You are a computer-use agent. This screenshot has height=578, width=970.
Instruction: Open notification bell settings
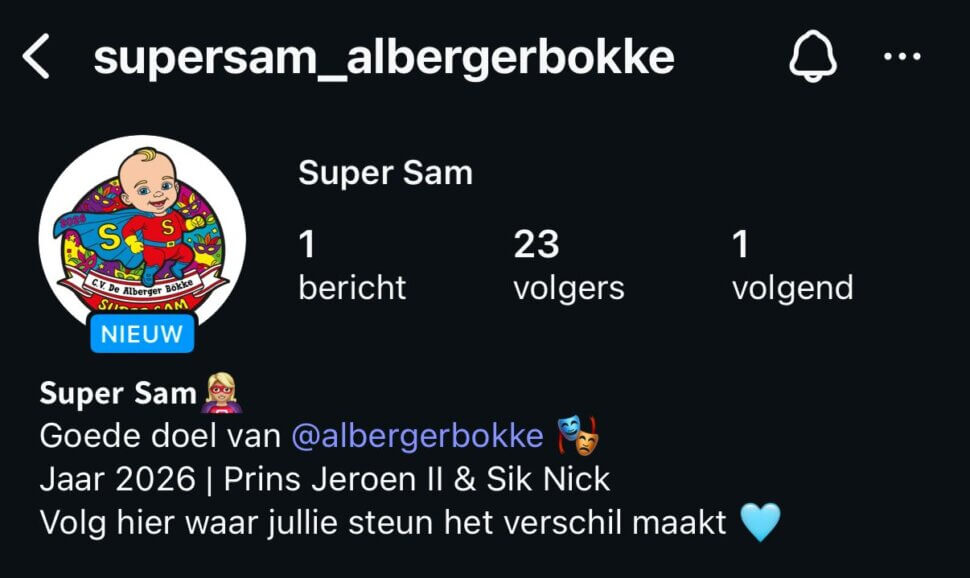[x=812, y=56]
